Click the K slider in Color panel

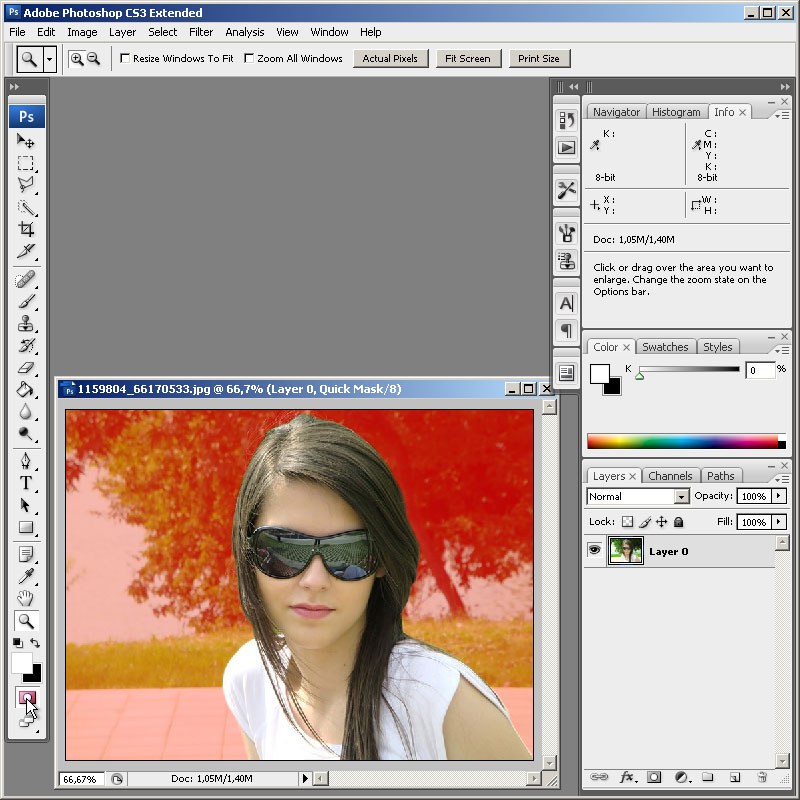coord(689,369)
